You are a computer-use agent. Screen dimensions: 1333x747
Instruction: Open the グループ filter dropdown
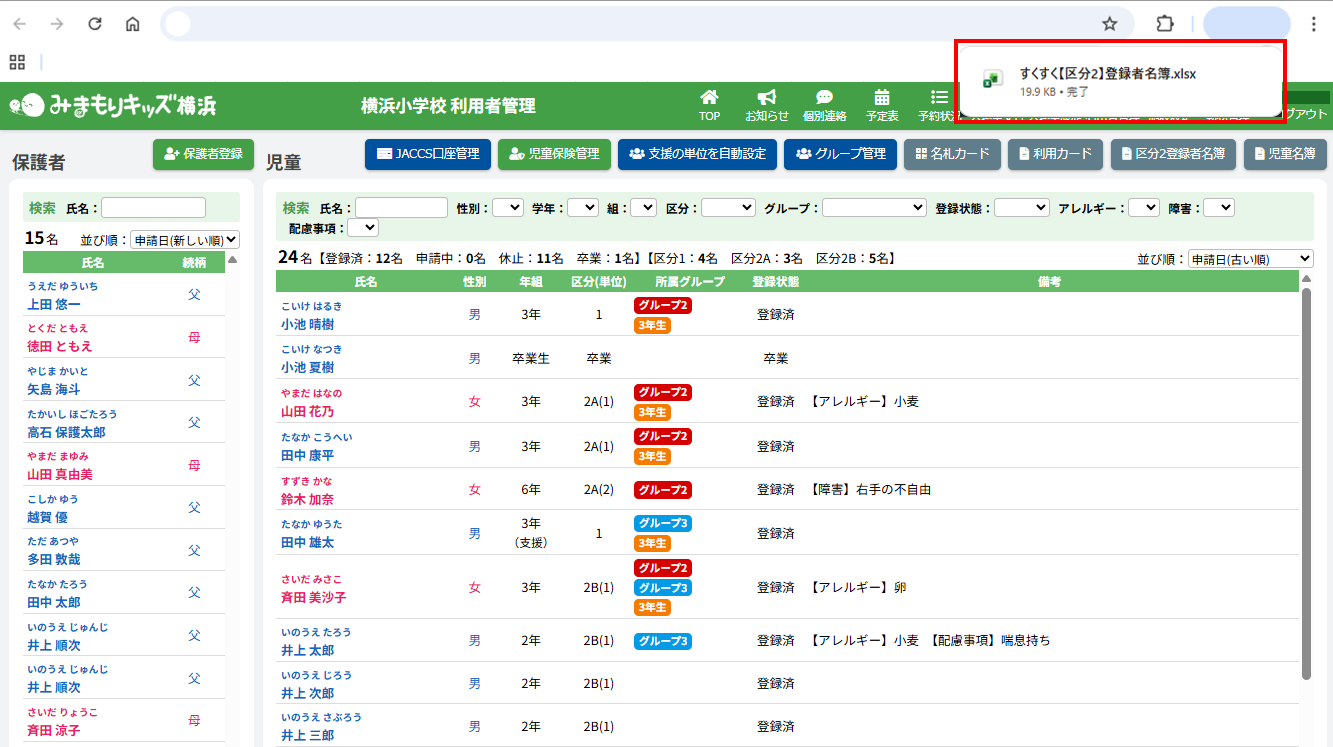tap(874, 208)
